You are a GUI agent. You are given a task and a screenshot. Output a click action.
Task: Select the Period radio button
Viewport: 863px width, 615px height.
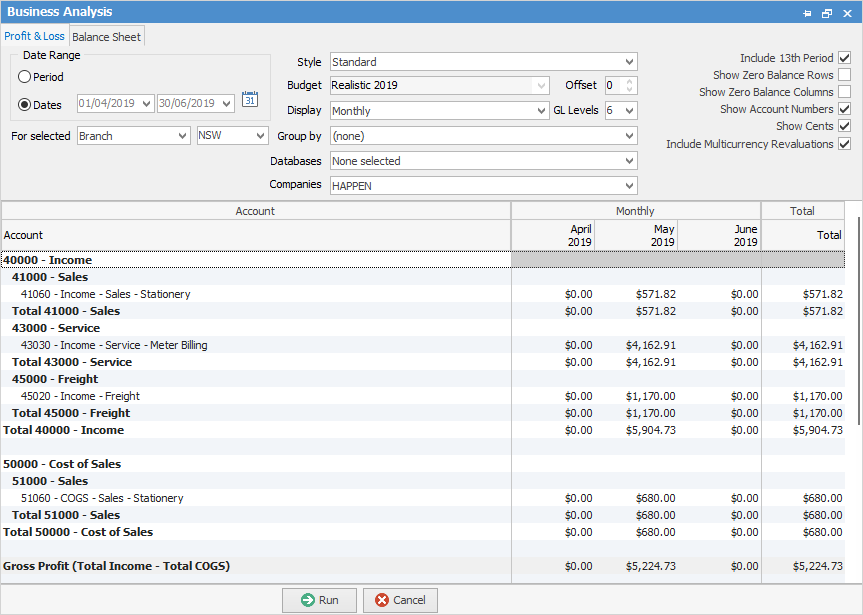[x=25, y=77]
